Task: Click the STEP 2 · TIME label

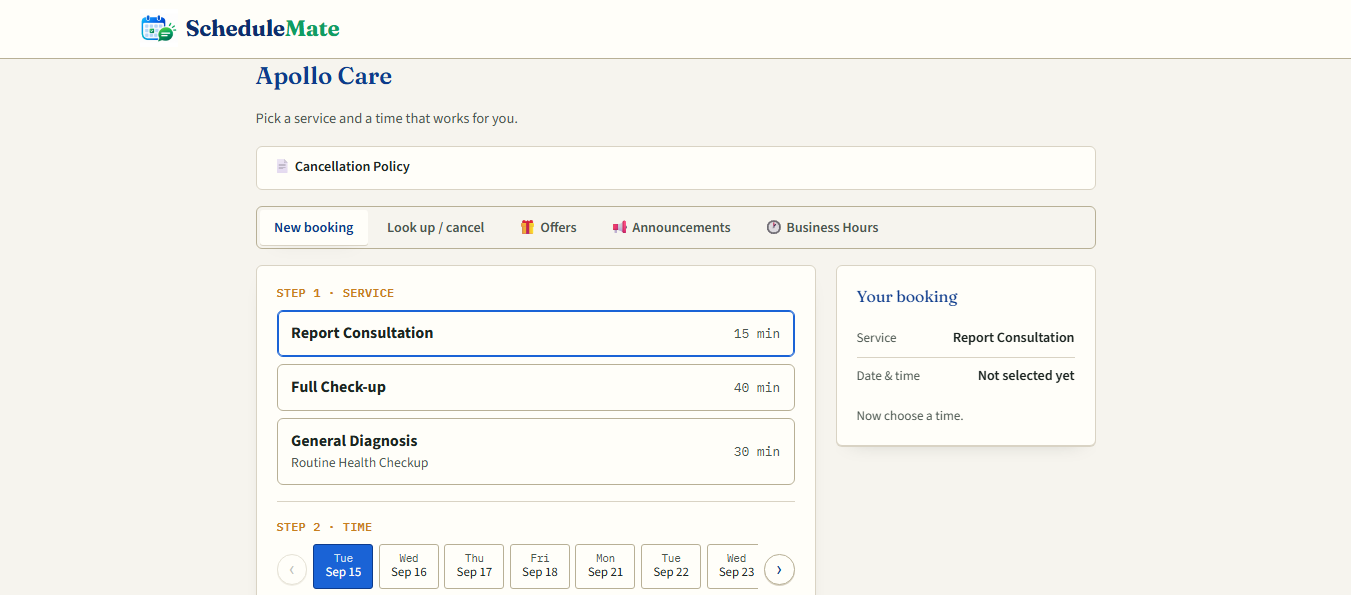Action: coord(324,527)
